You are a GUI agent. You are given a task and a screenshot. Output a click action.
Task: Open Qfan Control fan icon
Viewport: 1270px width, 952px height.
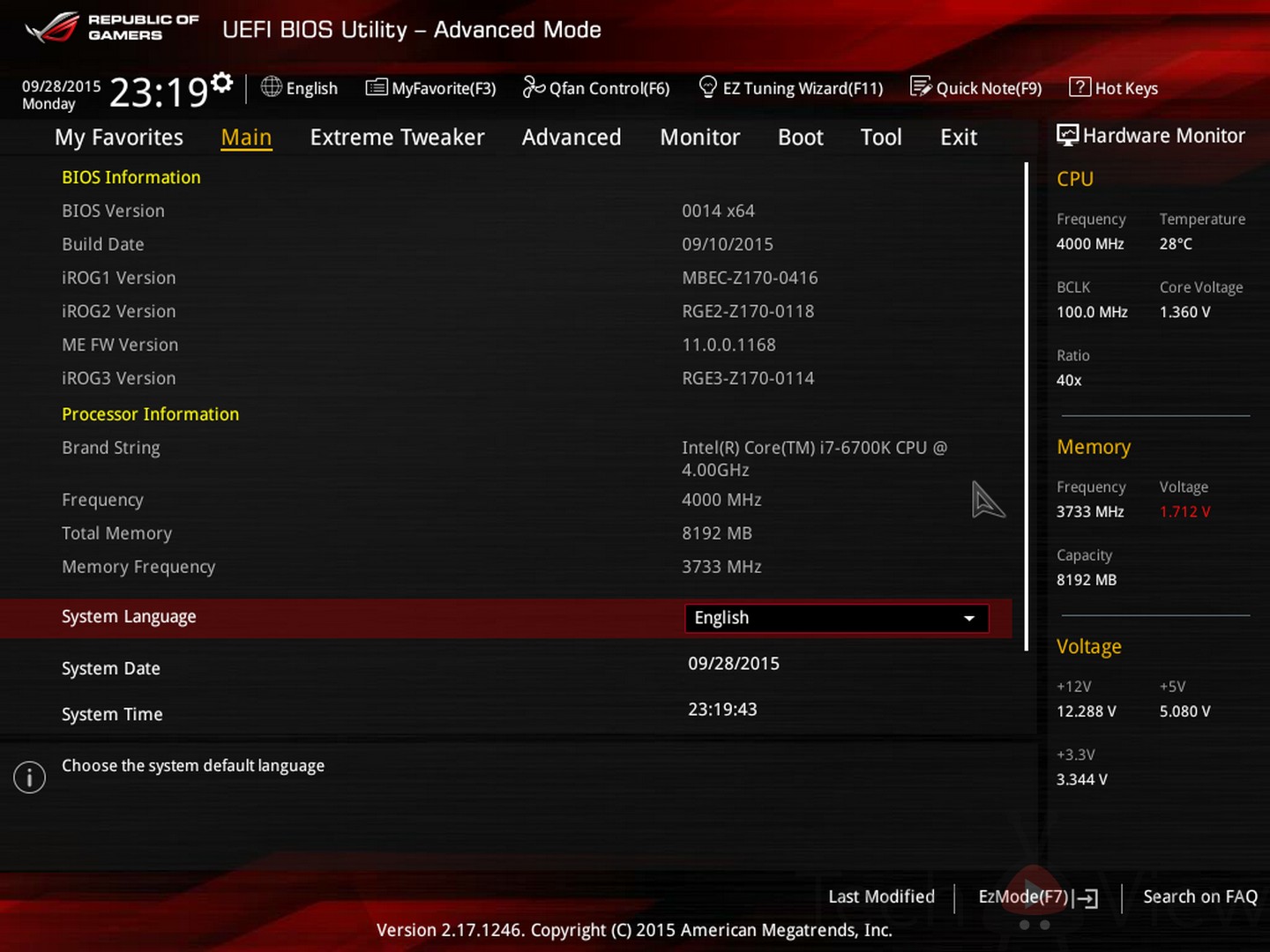[x=534, y=86]
